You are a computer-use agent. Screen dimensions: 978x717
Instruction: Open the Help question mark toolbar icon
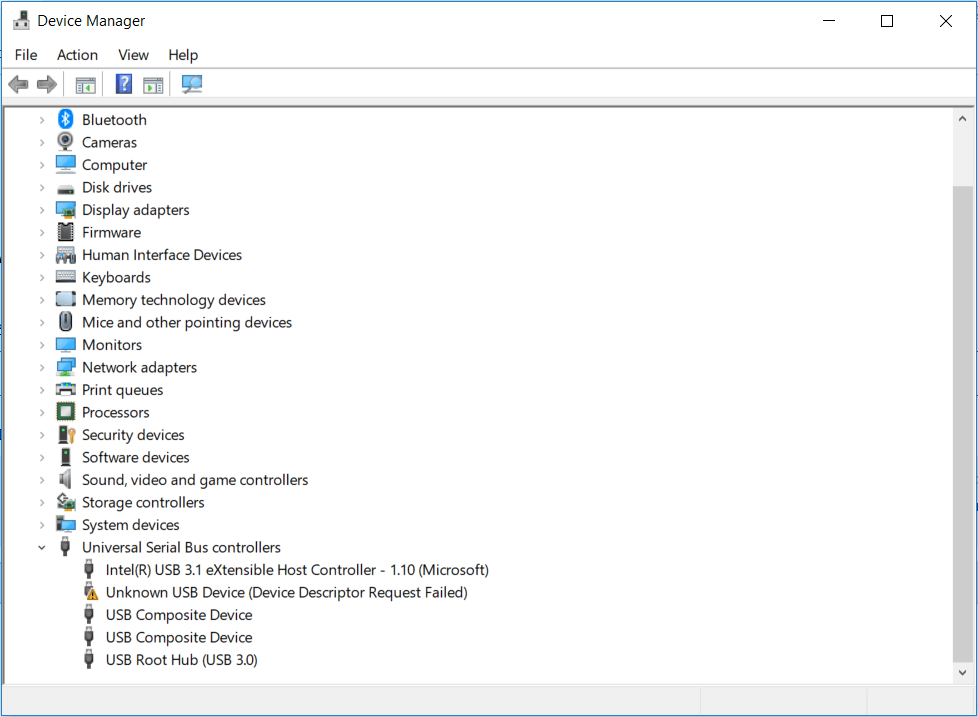click(x=124, y=84)
